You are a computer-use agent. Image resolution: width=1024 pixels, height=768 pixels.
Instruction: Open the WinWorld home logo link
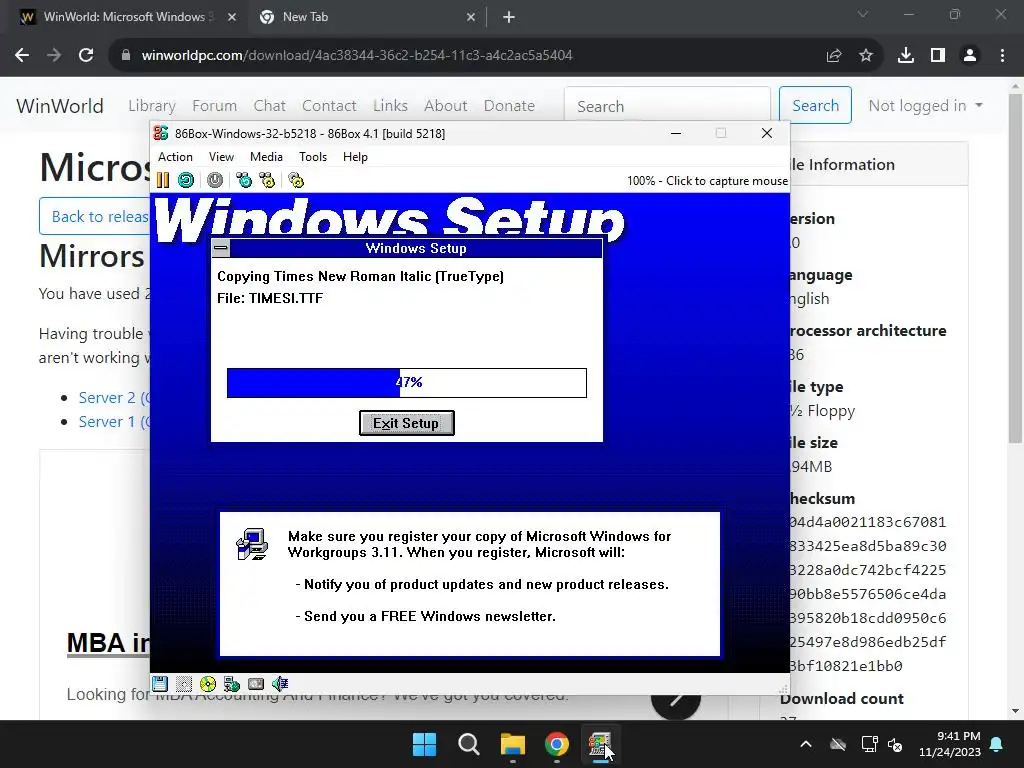pos(60,106)
